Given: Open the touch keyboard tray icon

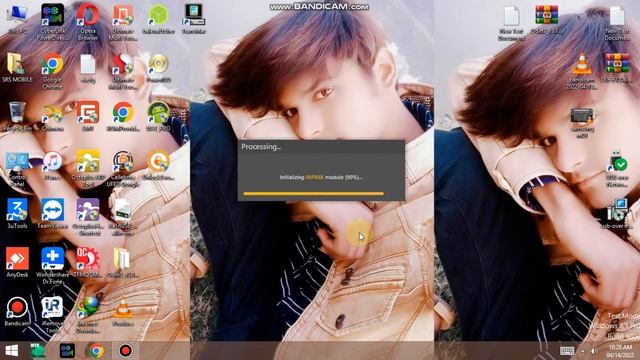Looking at the screenshot, I should (x=567, y=351).
